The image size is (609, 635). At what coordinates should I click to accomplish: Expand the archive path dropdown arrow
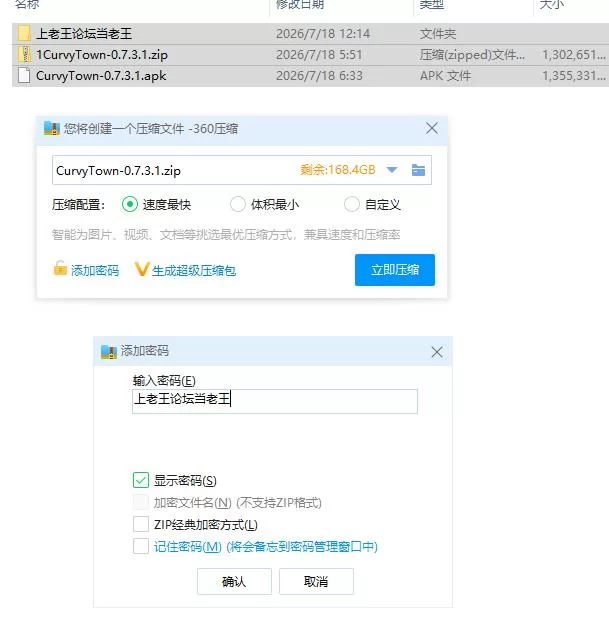click(x=392, y=170)
